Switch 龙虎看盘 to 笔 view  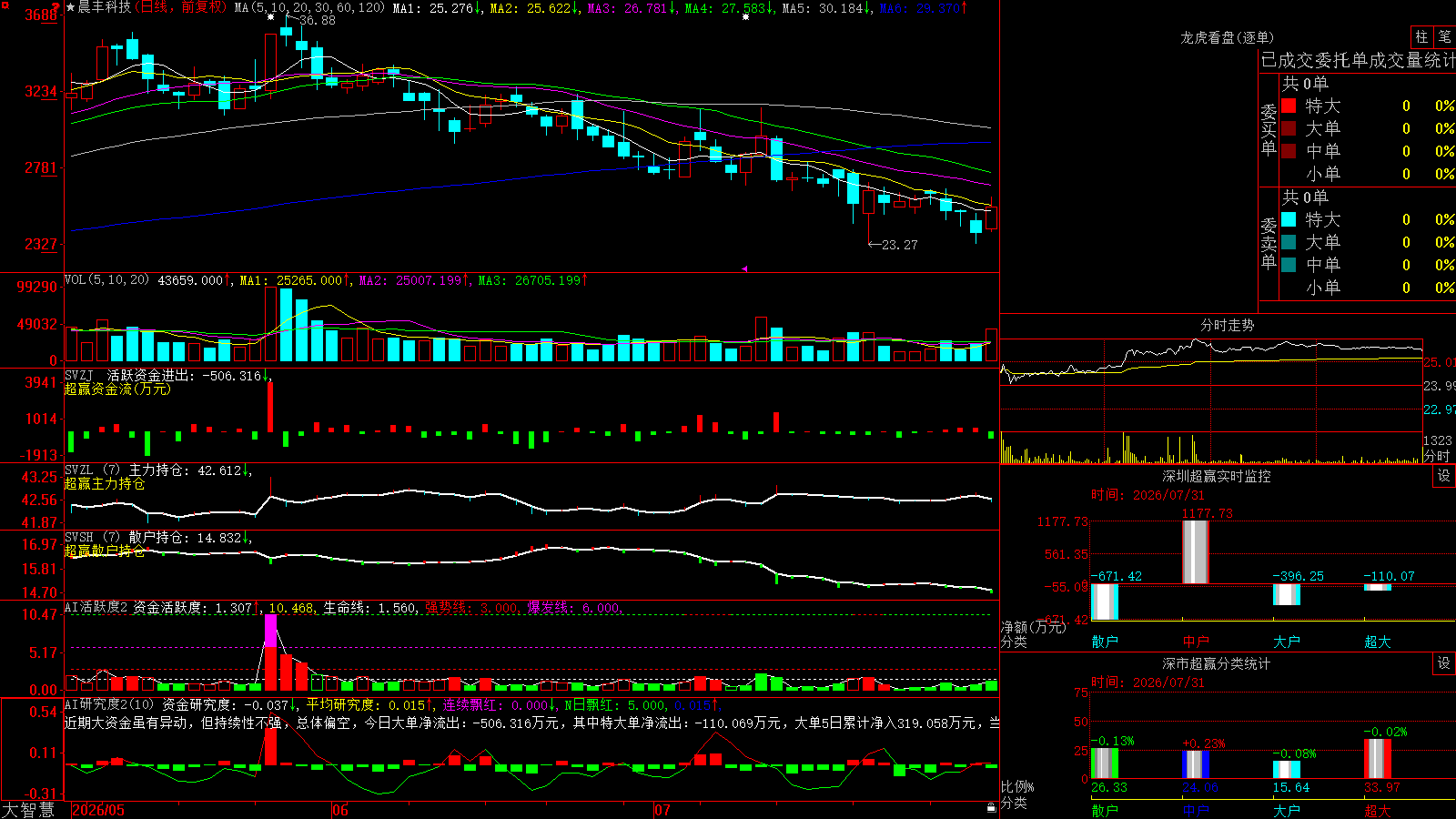tap(1444, 36)
